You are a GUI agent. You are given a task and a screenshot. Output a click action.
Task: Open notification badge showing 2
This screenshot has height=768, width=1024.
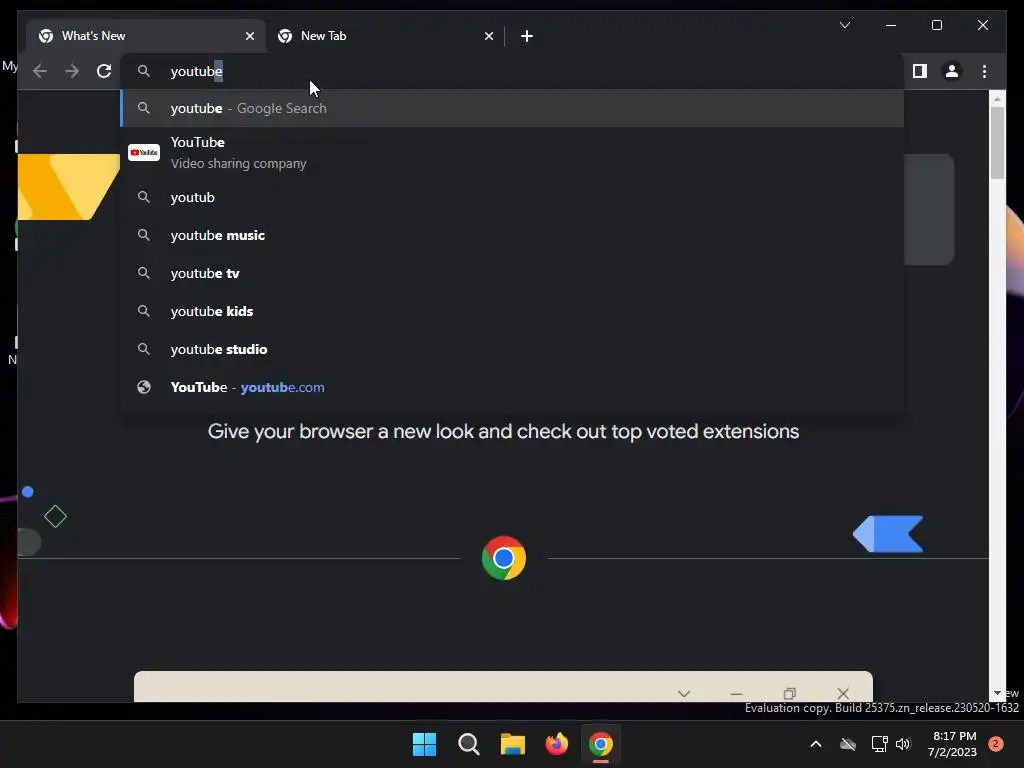point(995,744)
